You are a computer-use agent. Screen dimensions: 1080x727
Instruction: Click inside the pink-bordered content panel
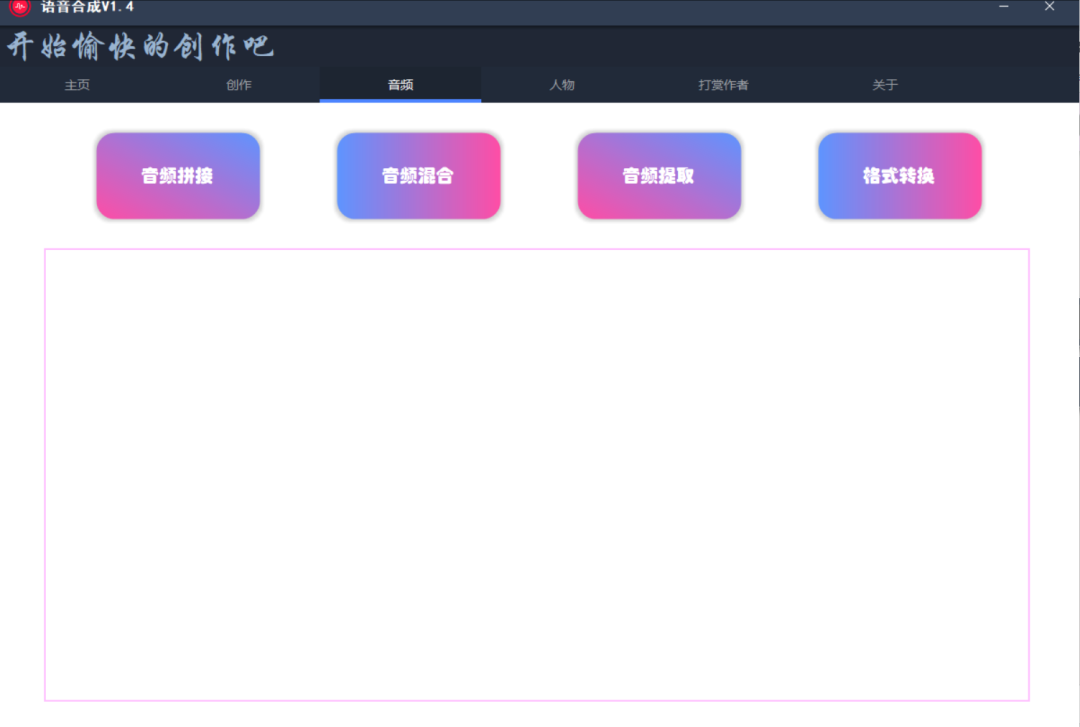[x=537, y=475]
